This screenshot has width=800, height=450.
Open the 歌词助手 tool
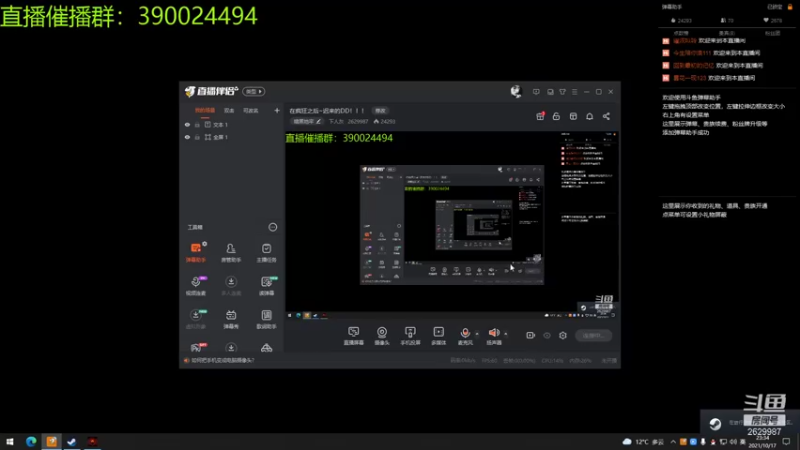click(266, 319)
